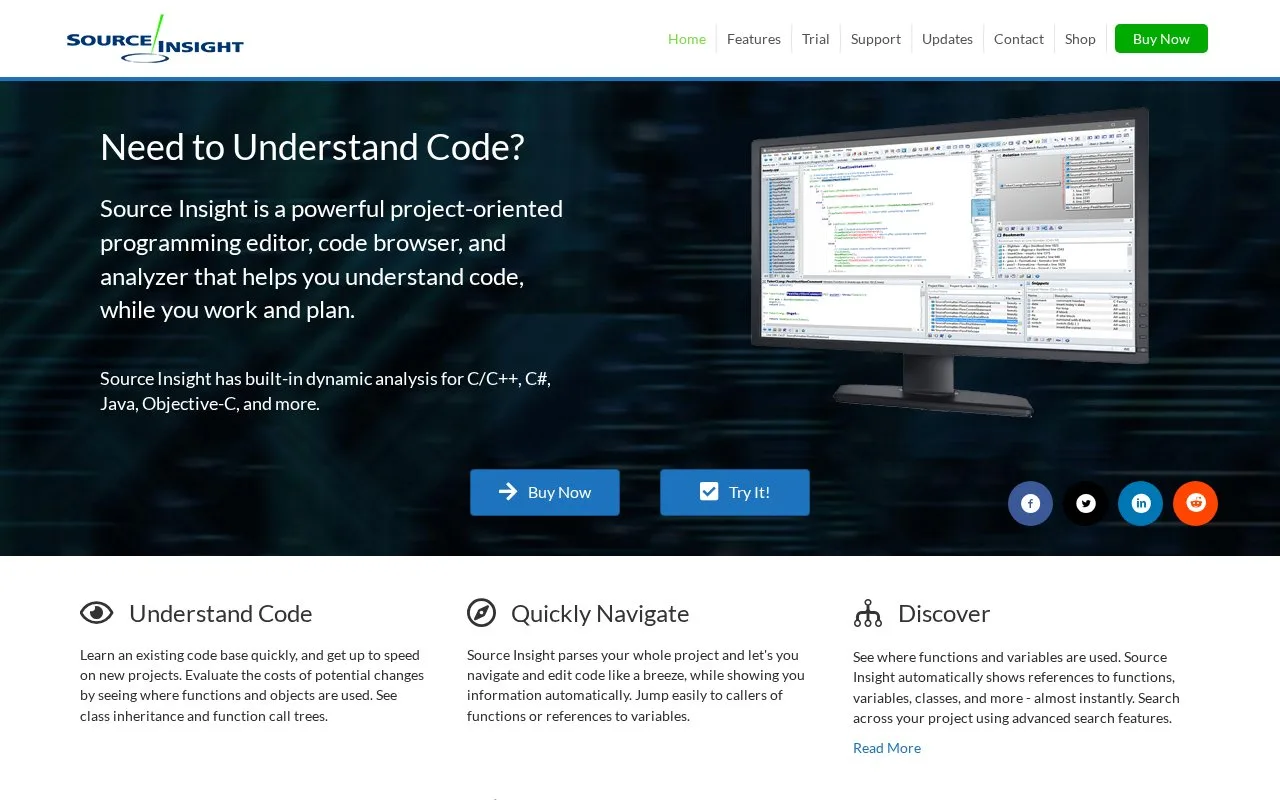Click the green Buy Now button in header
1280x800 pixels.
pos(1161,39)
